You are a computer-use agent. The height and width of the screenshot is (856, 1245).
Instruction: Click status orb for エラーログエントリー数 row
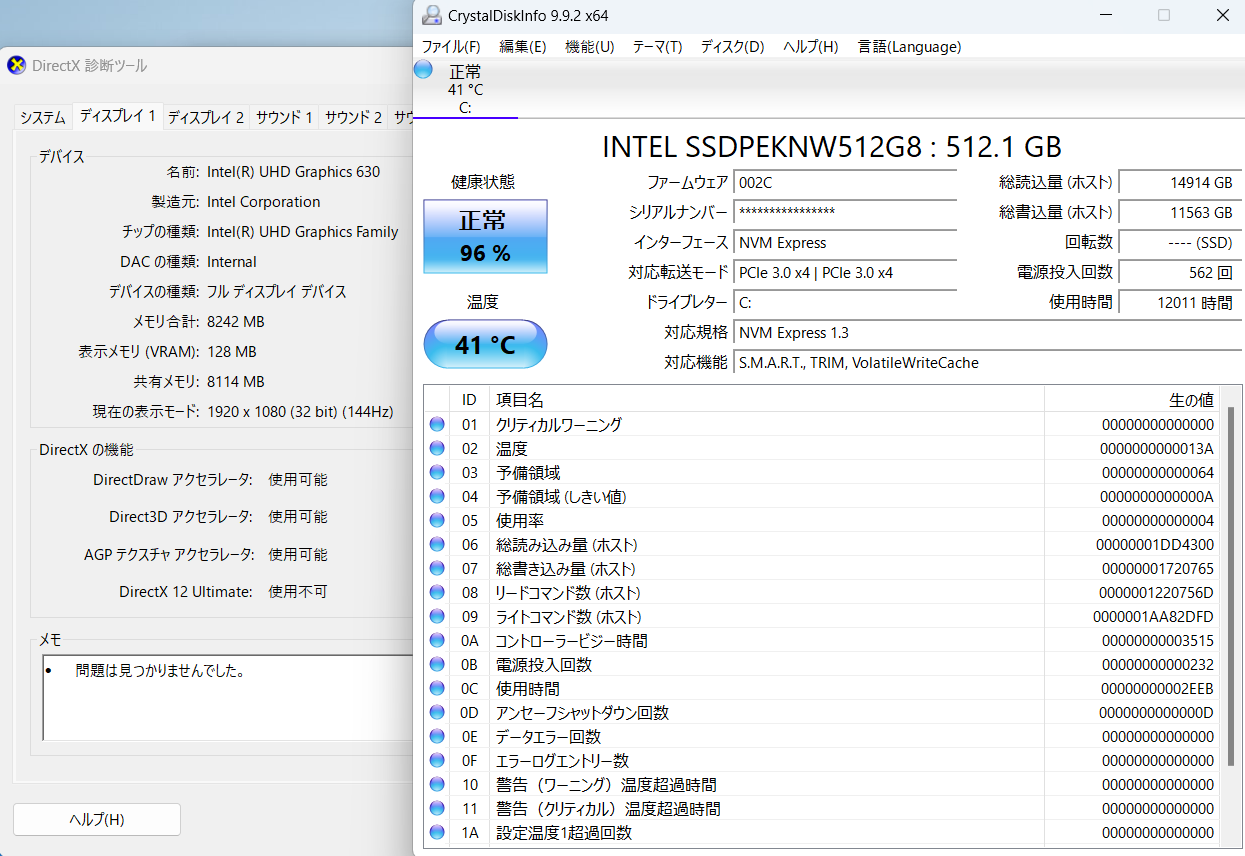(x=437, y=760)
